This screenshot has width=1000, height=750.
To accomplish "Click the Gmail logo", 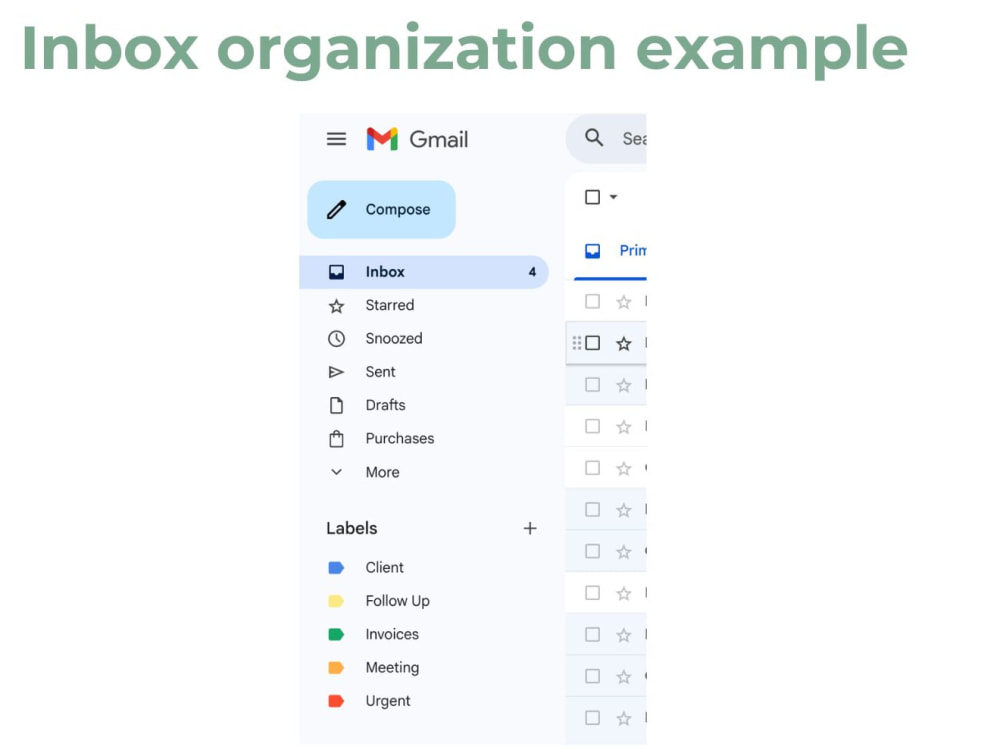I will (417, 139).
